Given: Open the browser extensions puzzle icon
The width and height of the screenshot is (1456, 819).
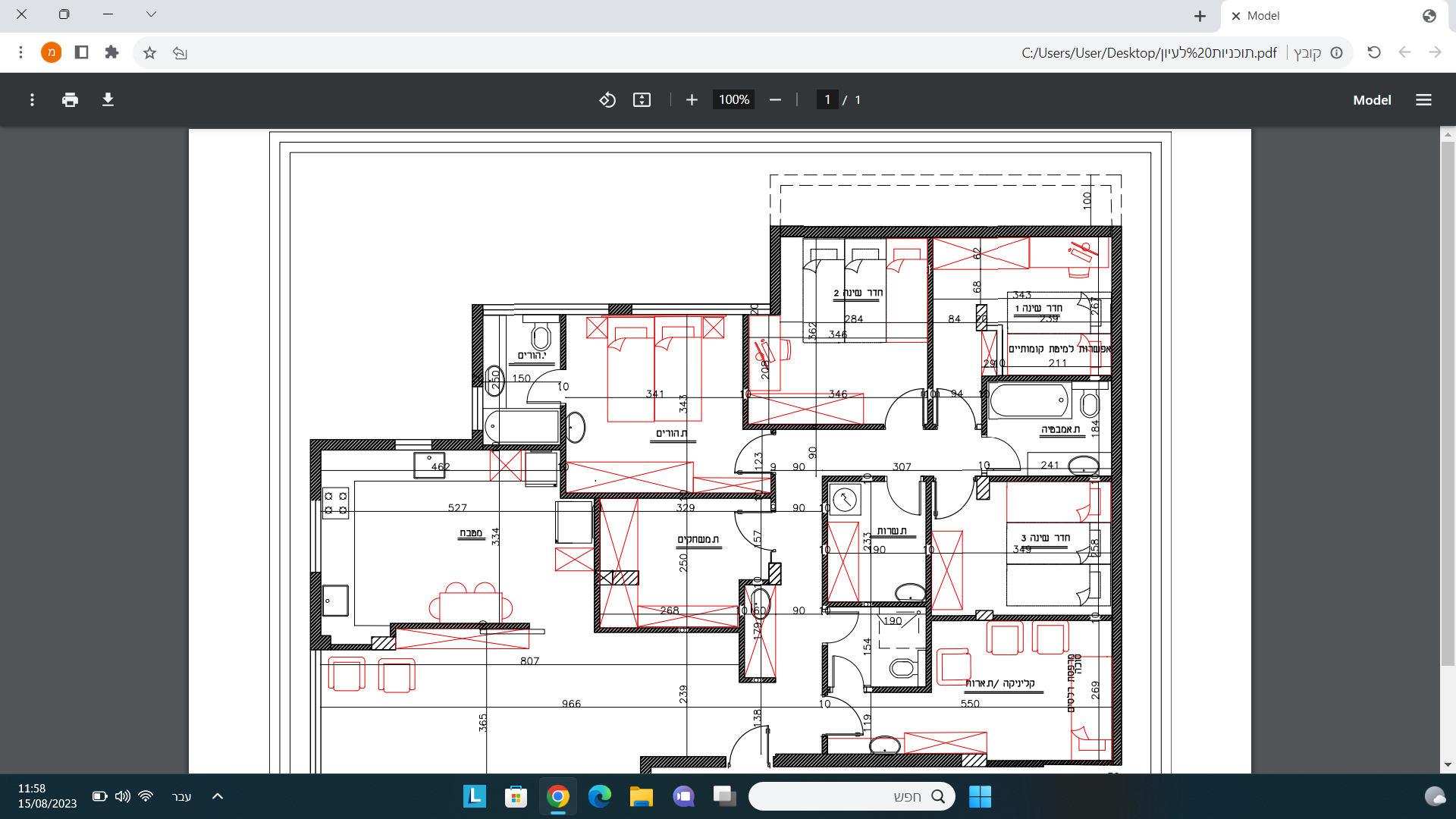Looking at the screenshot, I should tap(111, 52).
